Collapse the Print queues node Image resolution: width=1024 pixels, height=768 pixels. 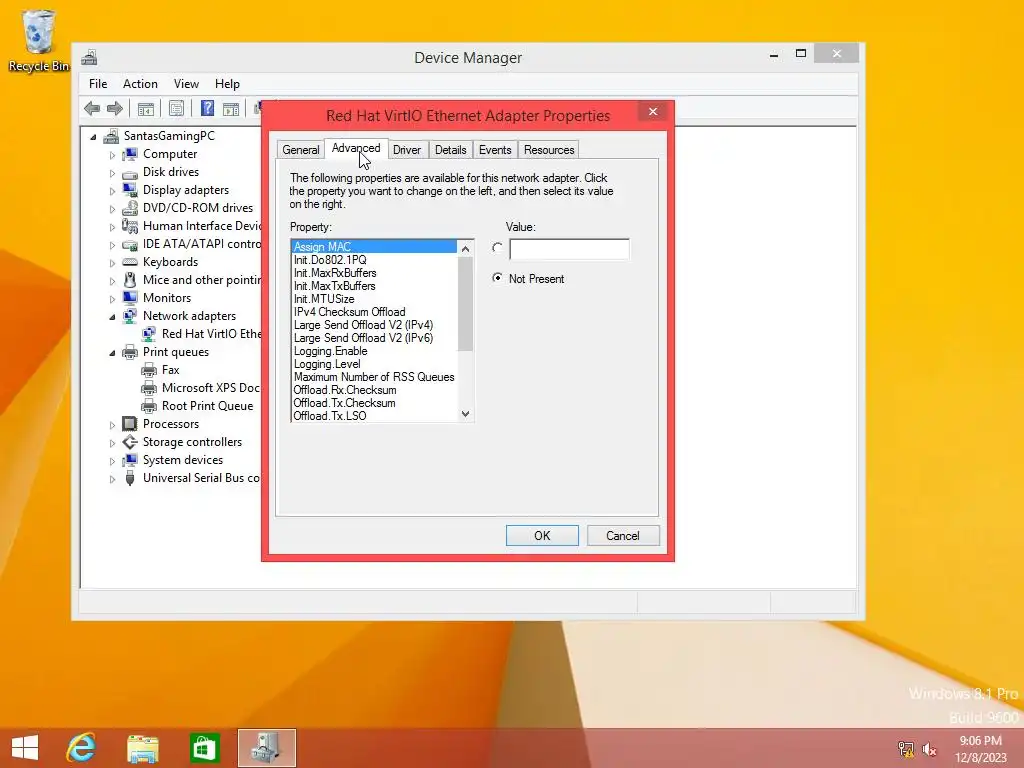[112, 353]
